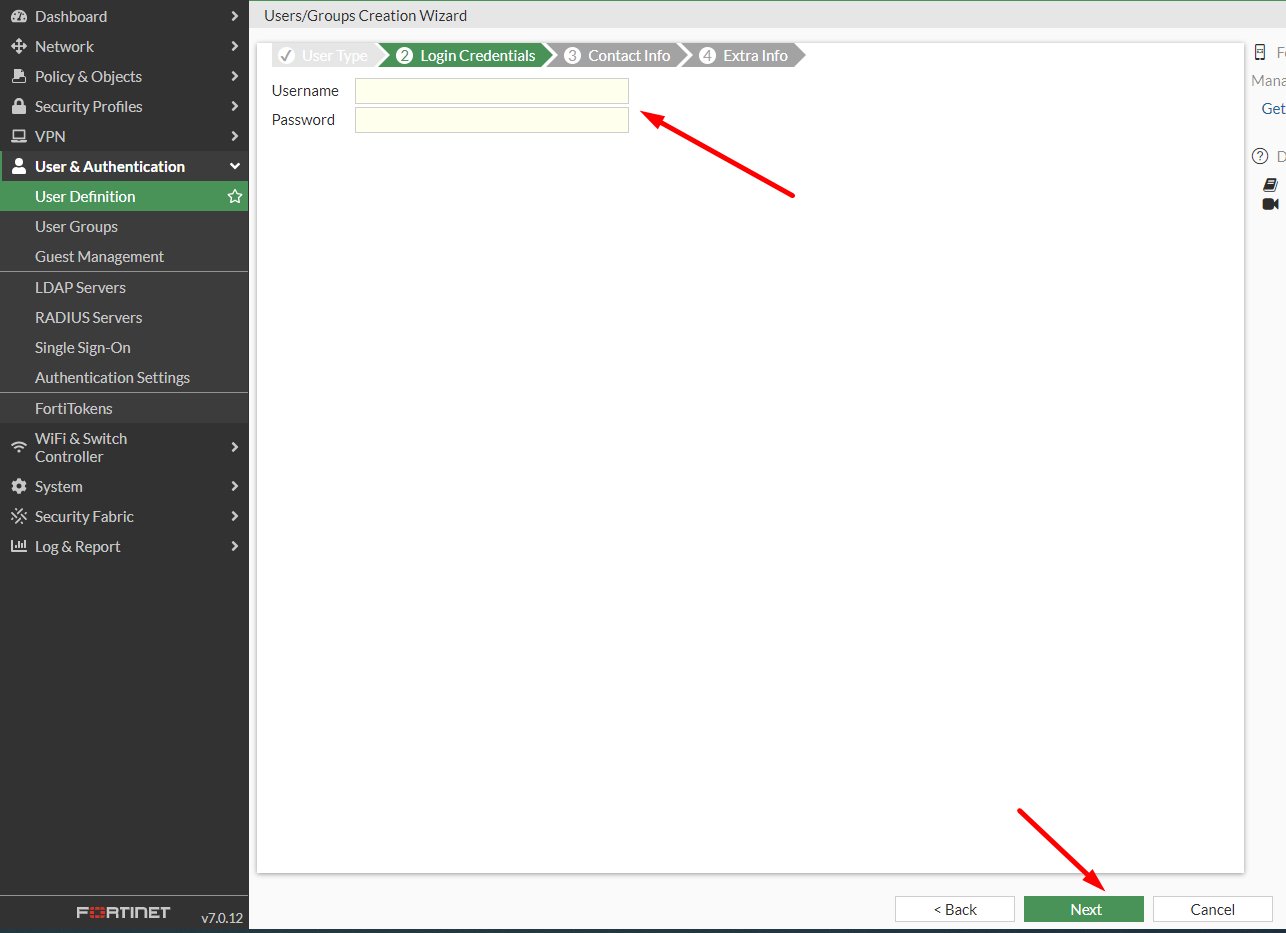Click into the Username input field
The width and height of the screenshot is (1286, 933).
point(491,91)
